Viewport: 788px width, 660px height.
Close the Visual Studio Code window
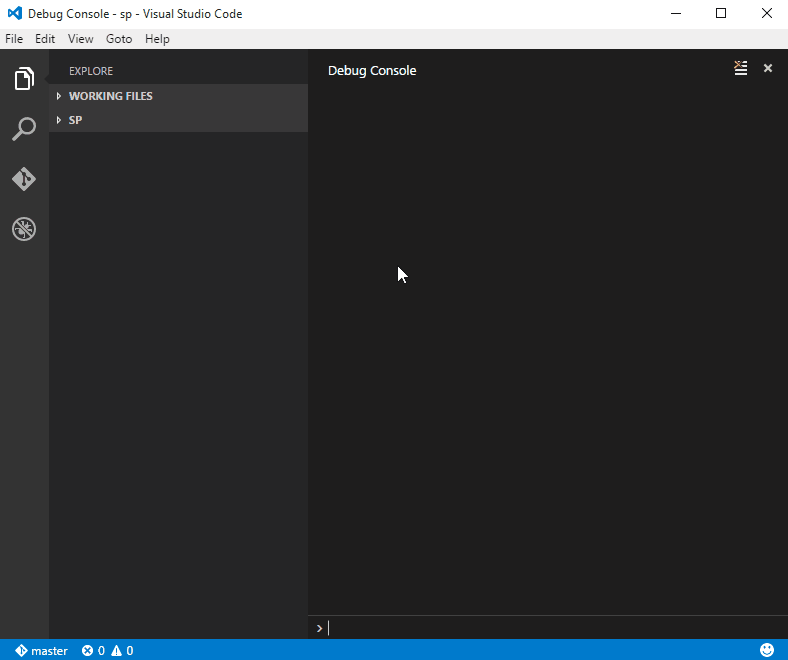(766, 14)
